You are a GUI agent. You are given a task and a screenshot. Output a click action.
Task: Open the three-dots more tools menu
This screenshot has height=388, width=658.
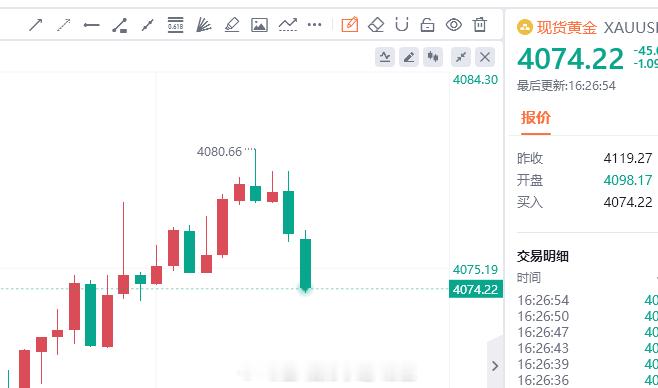point(314,25)
